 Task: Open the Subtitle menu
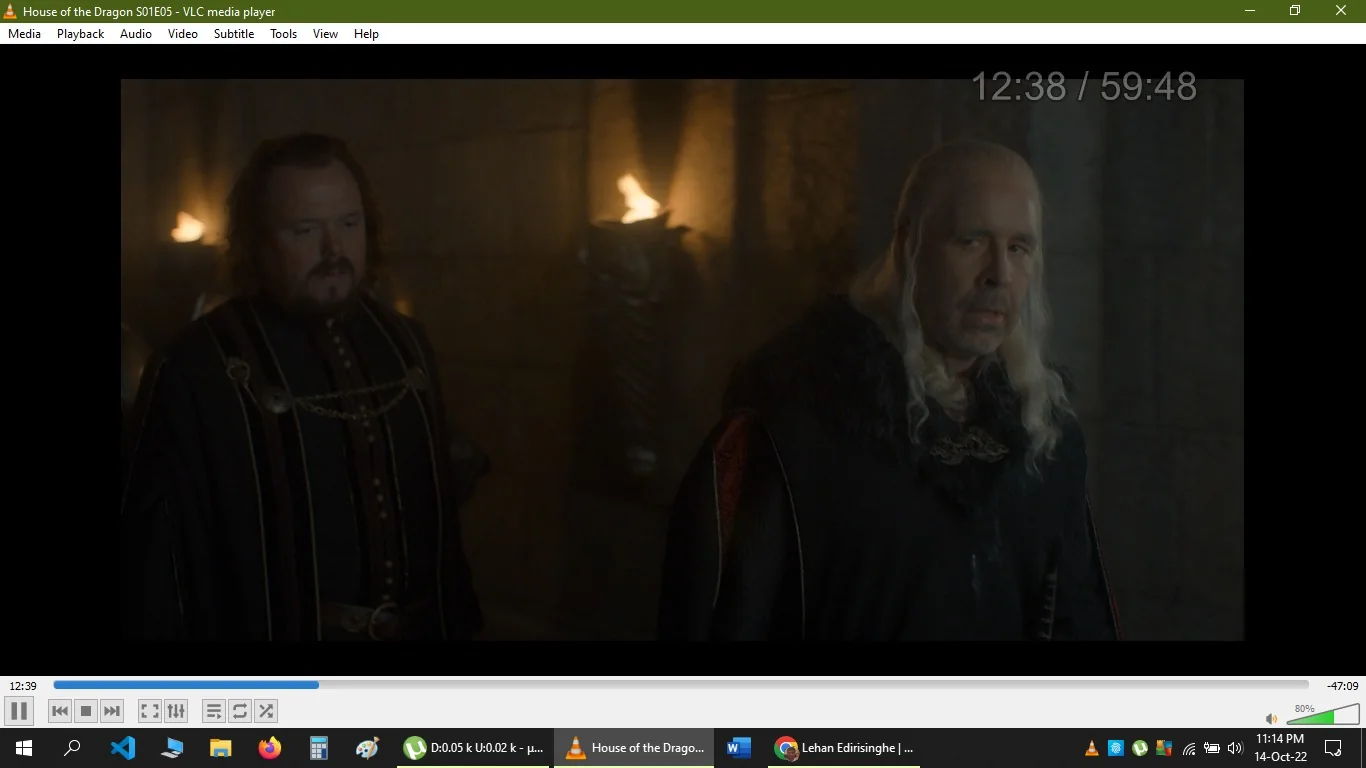(x=234, y=34)
